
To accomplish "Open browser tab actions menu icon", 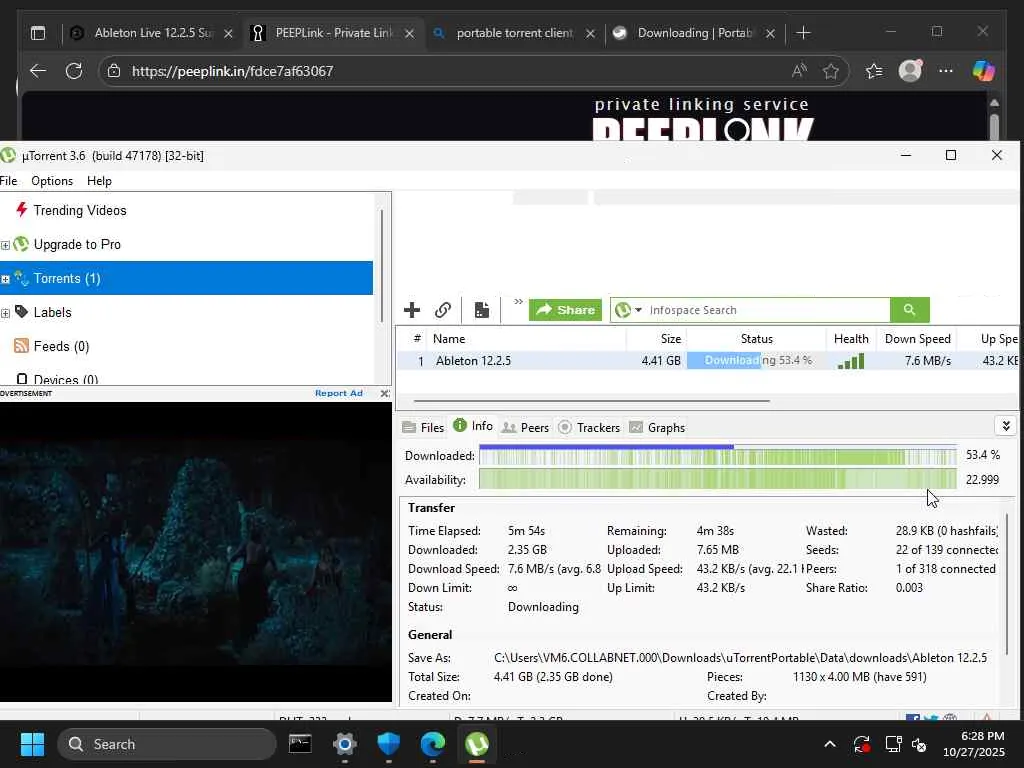I will click(x=38, y=33).
